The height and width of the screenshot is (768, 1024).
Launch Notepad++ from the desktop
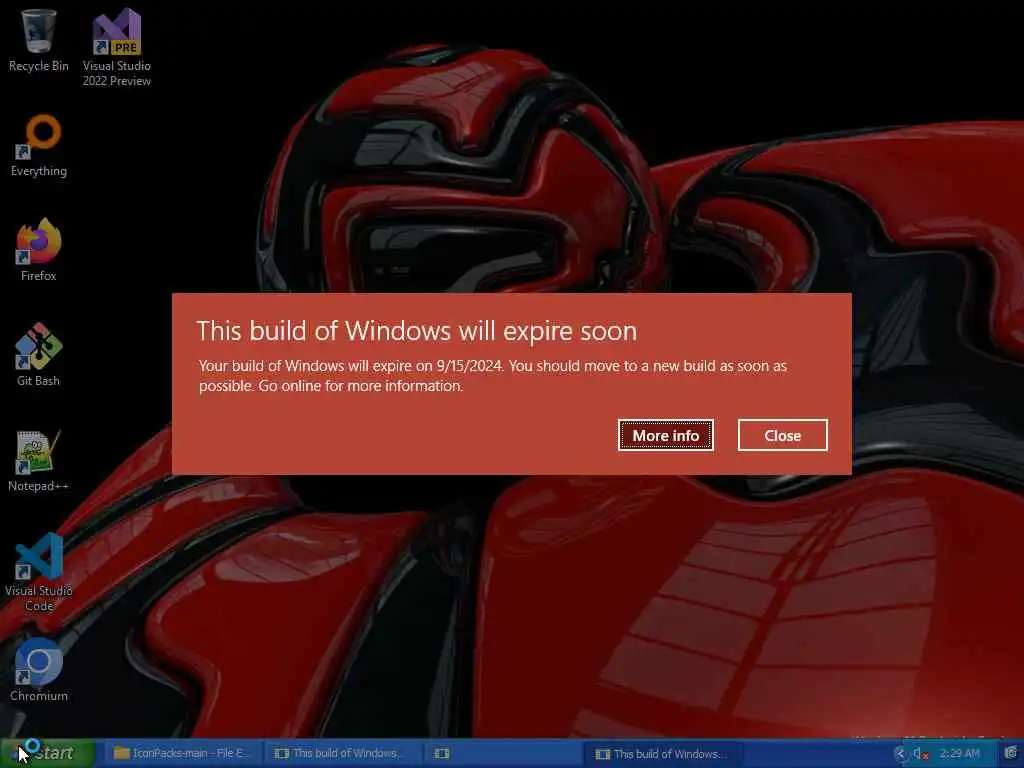[39, 460]
